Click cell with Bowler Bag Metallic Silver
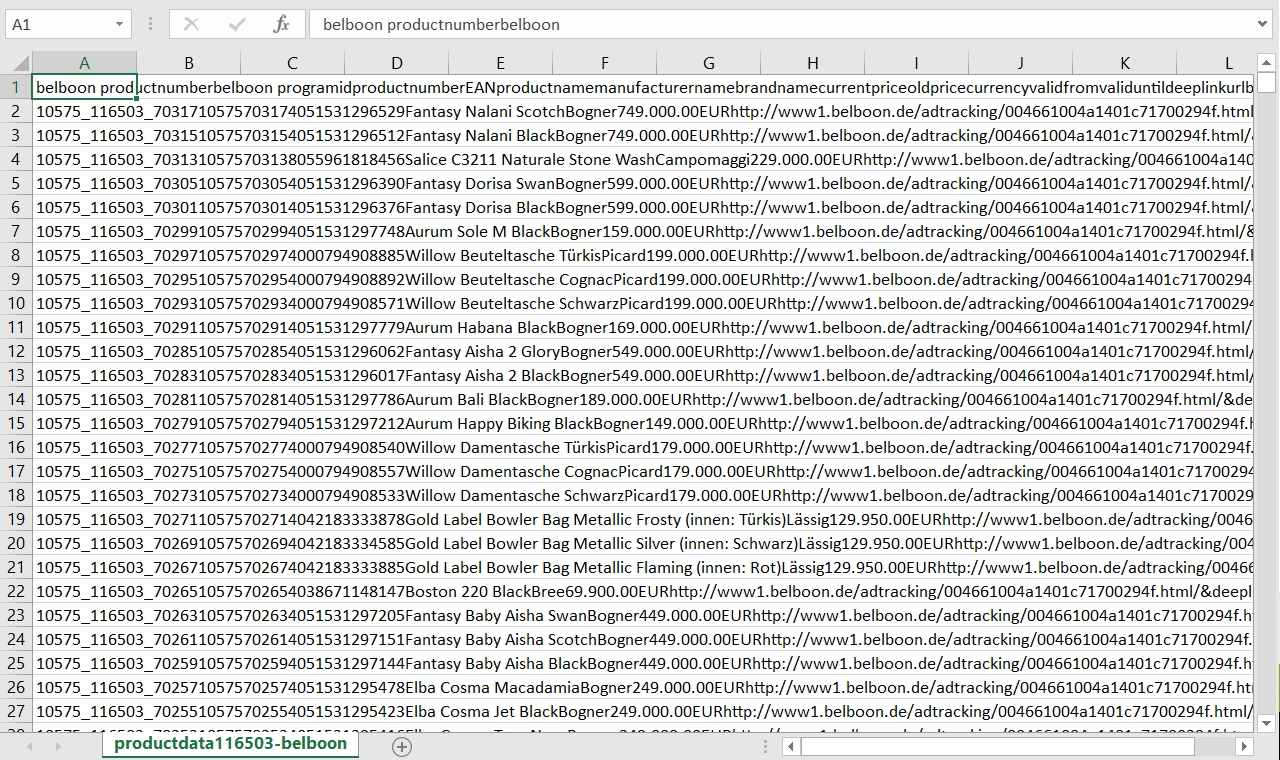The image size is (1280, 760). pos(84,543)
